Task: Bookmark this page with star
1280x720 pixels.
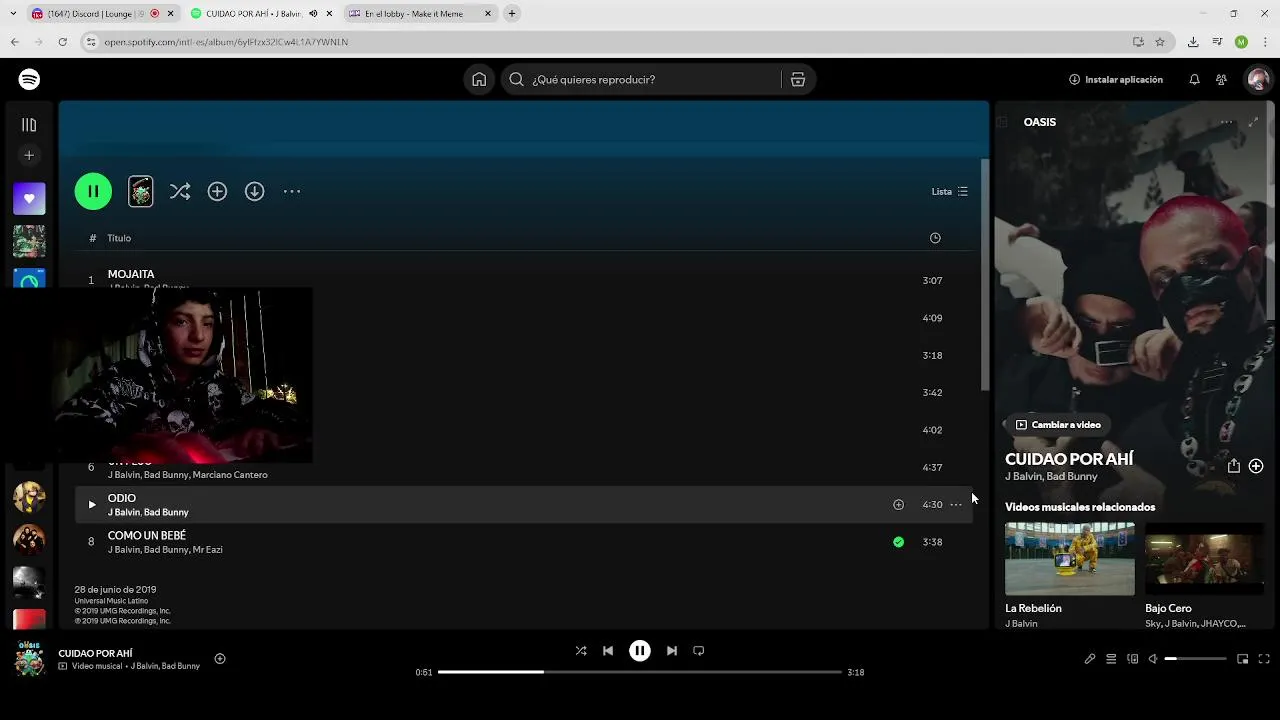Action: (1160, 42)
